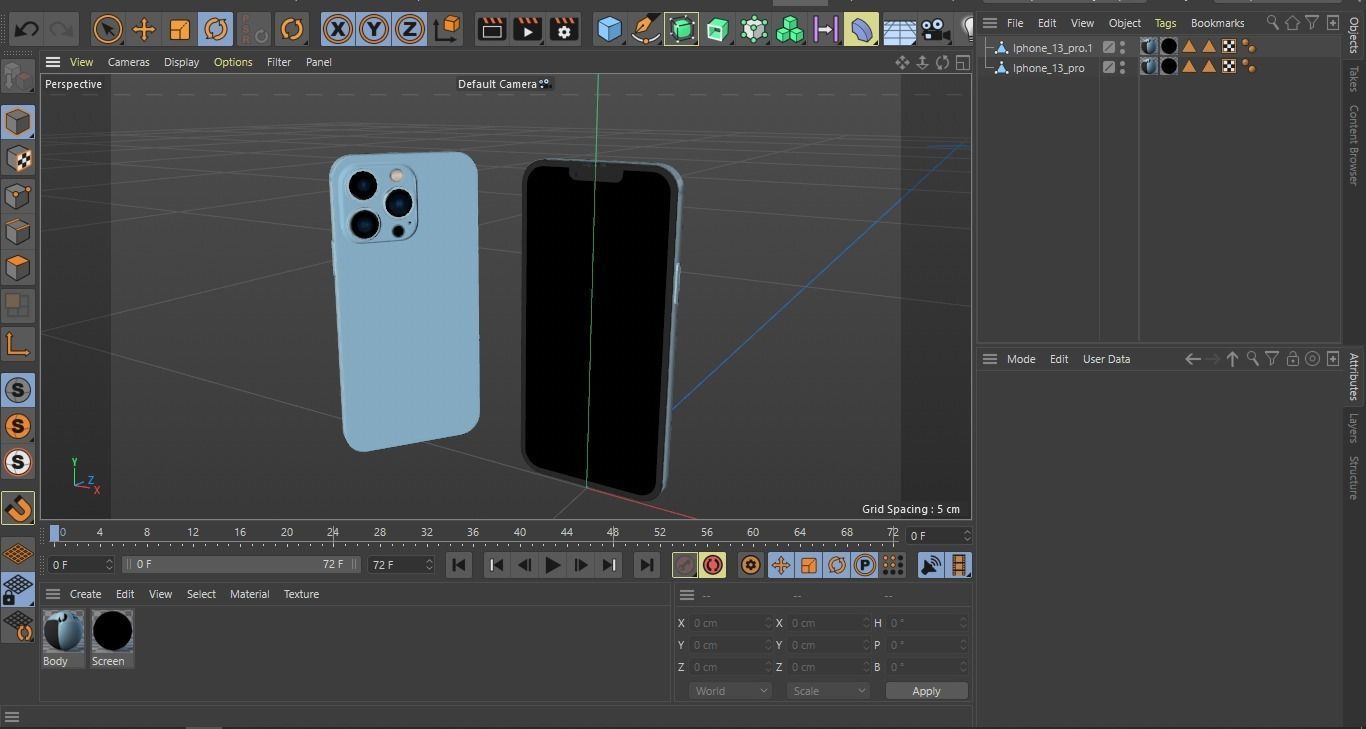Open Attributes User Data menu
The image size is (1366, 729).
pyautogui.click(x=1106, y=359)
